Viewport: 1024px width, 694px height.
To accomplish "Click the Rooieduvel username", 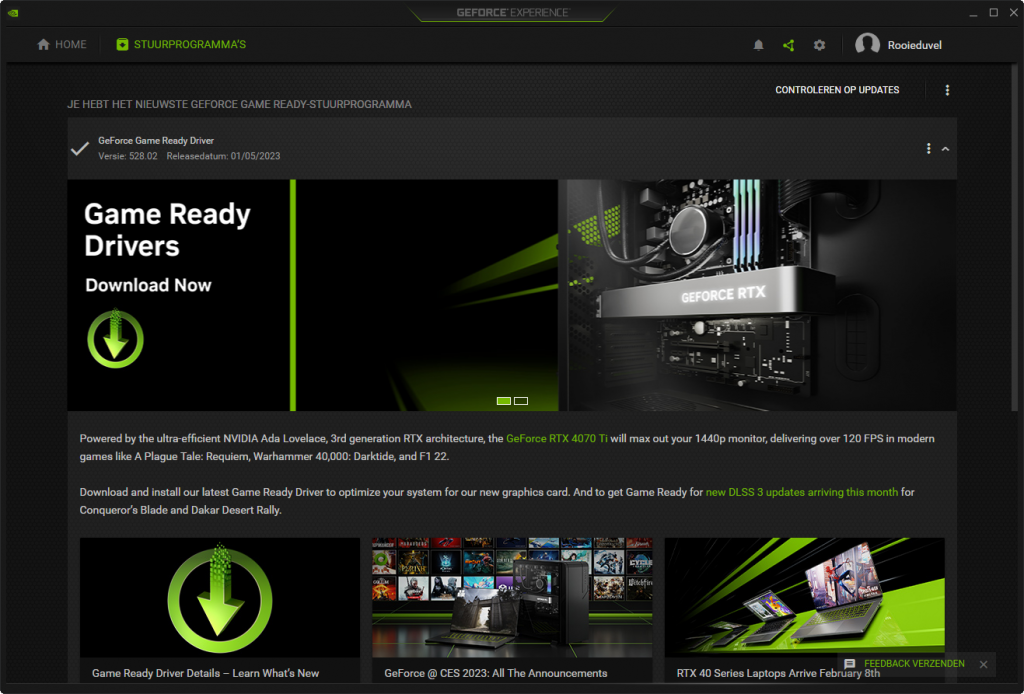I will pyautogui.click(x=914, y=45).
